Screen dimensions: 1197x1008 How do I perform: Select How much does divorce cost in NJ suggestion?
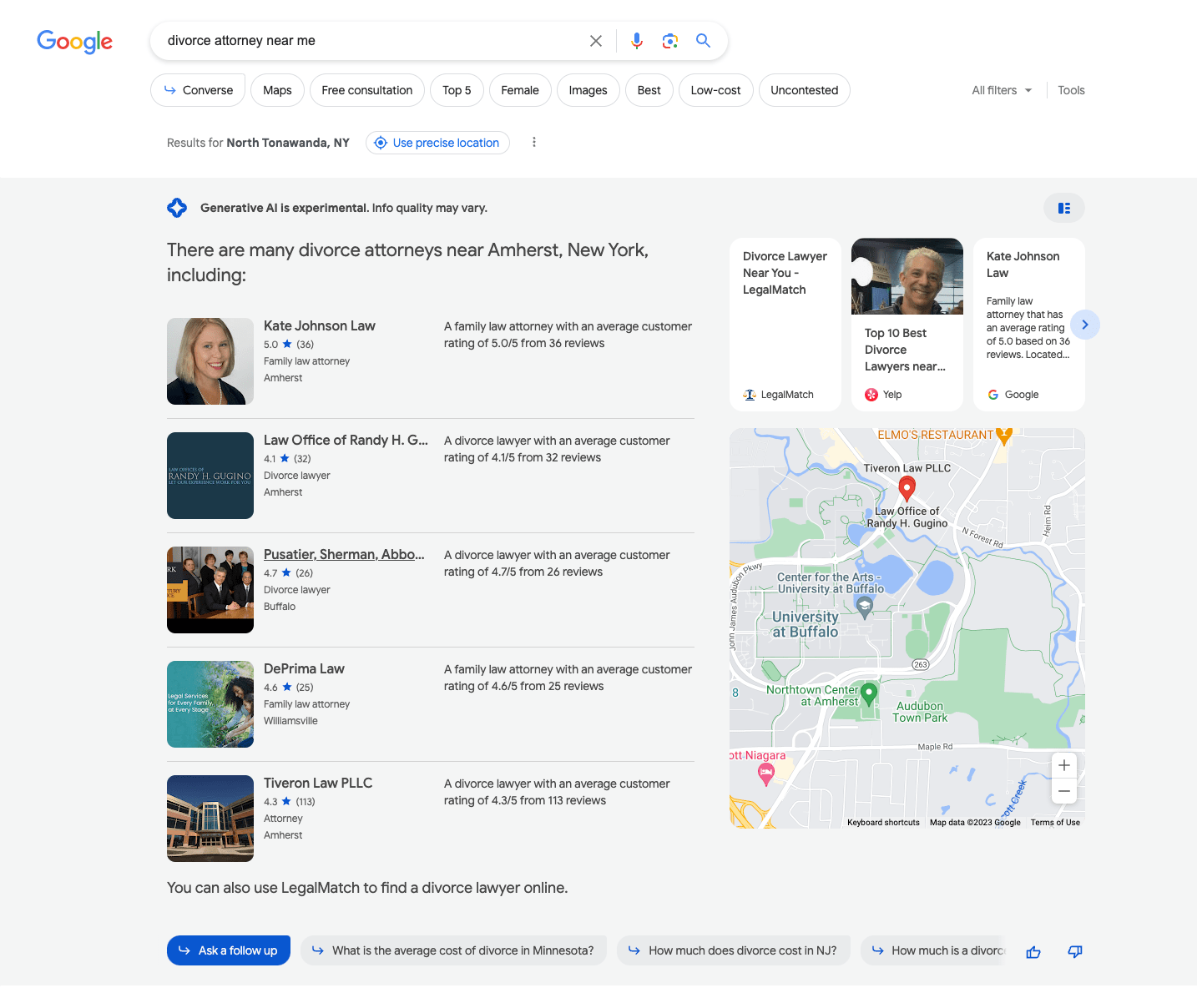coord(734,950)
